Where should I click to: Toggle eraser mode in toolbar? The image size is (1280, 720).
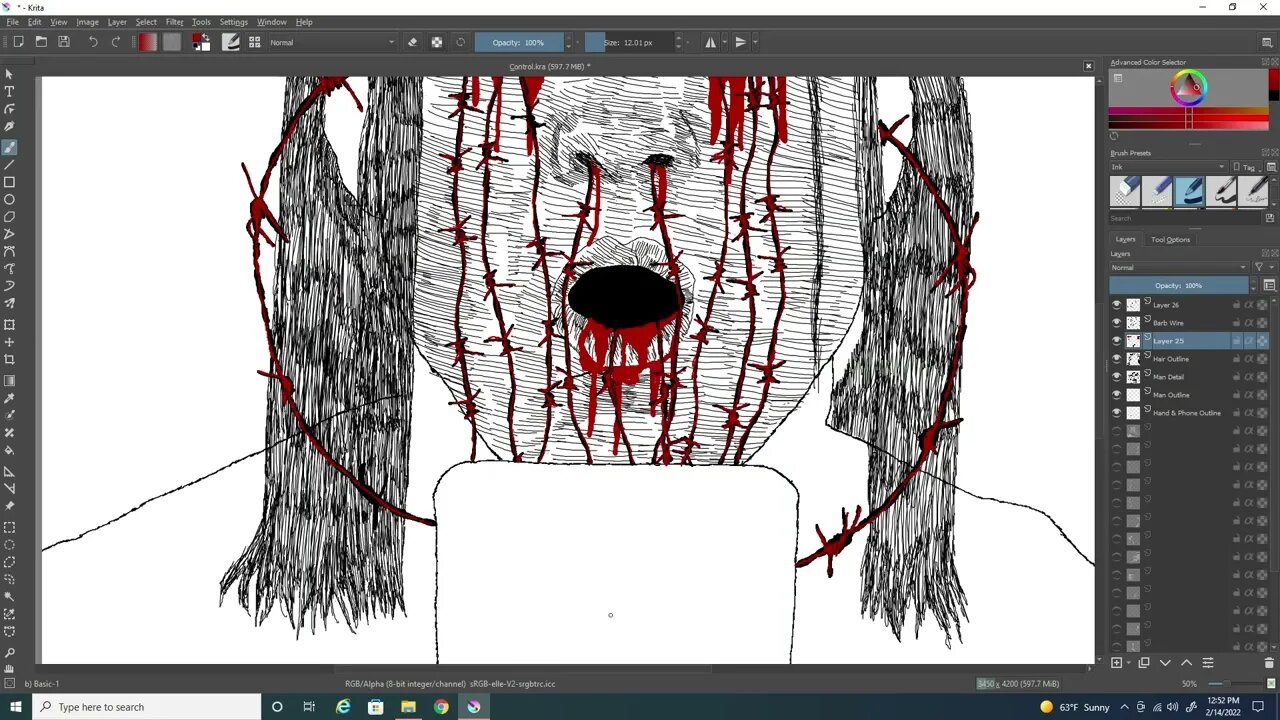coord(413,42)
